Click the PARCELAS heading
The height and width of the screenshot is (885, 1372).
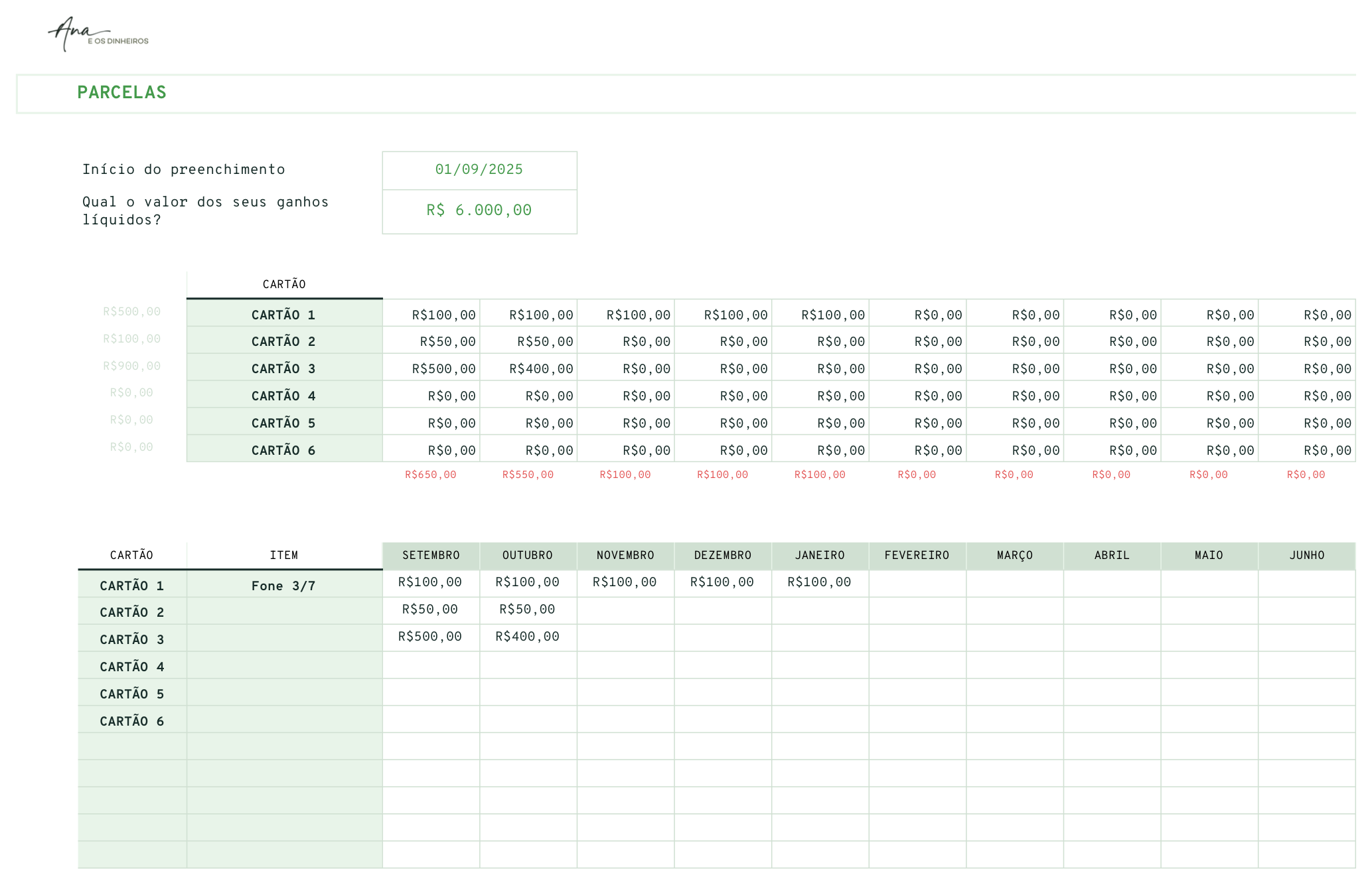point(121,93)
